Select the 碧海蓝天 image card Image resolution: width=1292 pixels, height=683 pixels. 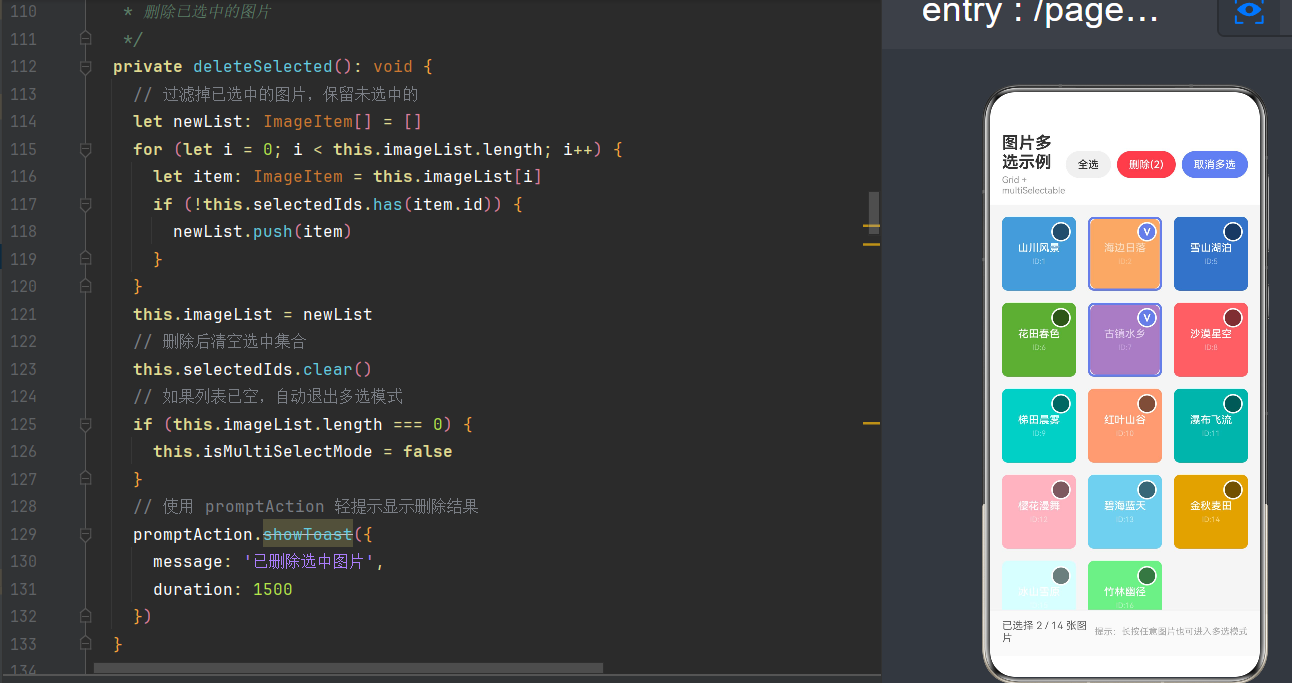click(x=1125, y=512)
